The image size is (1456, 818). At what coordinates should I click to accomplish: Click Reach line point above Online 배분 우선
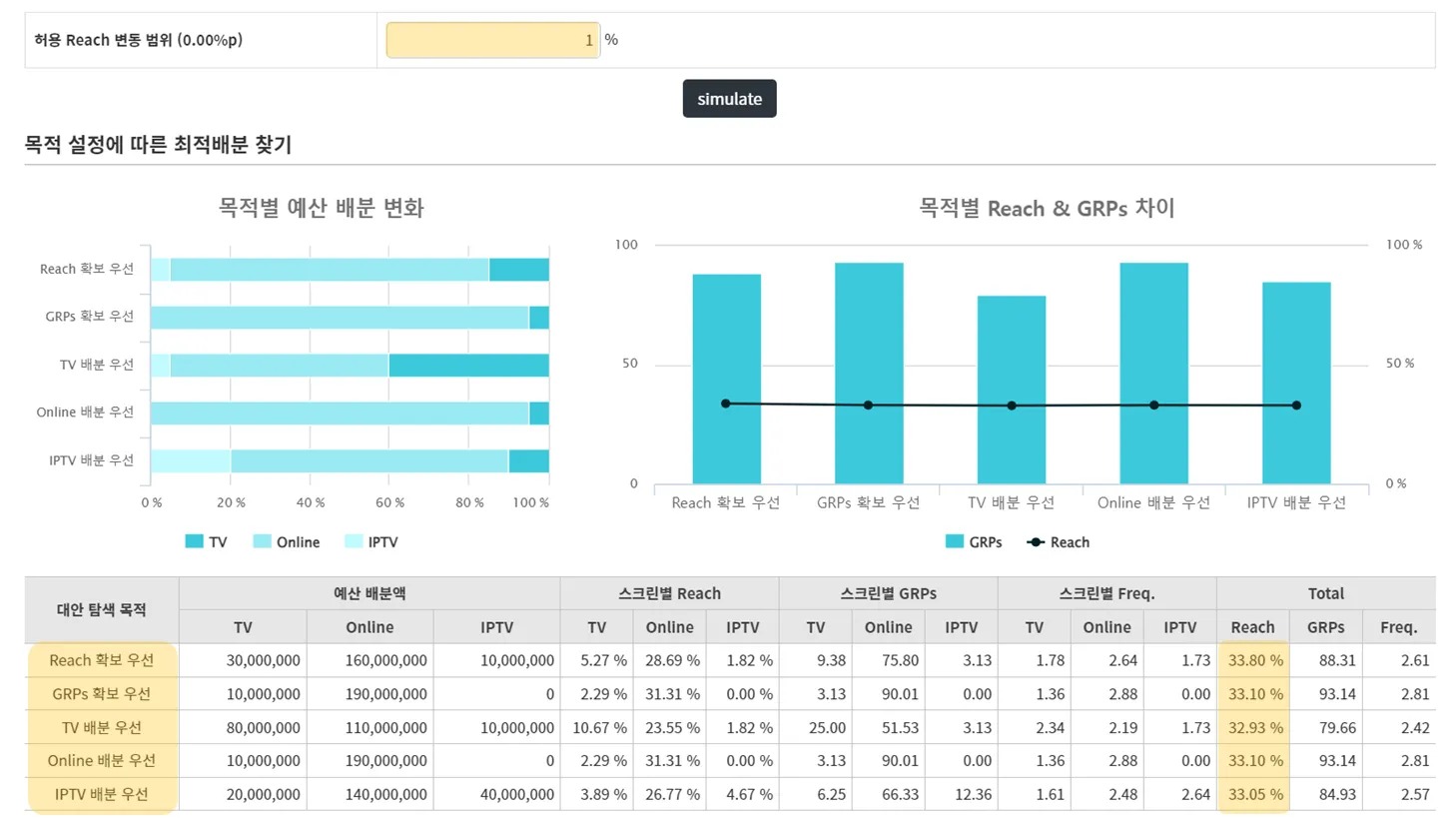click(1154, 406)
